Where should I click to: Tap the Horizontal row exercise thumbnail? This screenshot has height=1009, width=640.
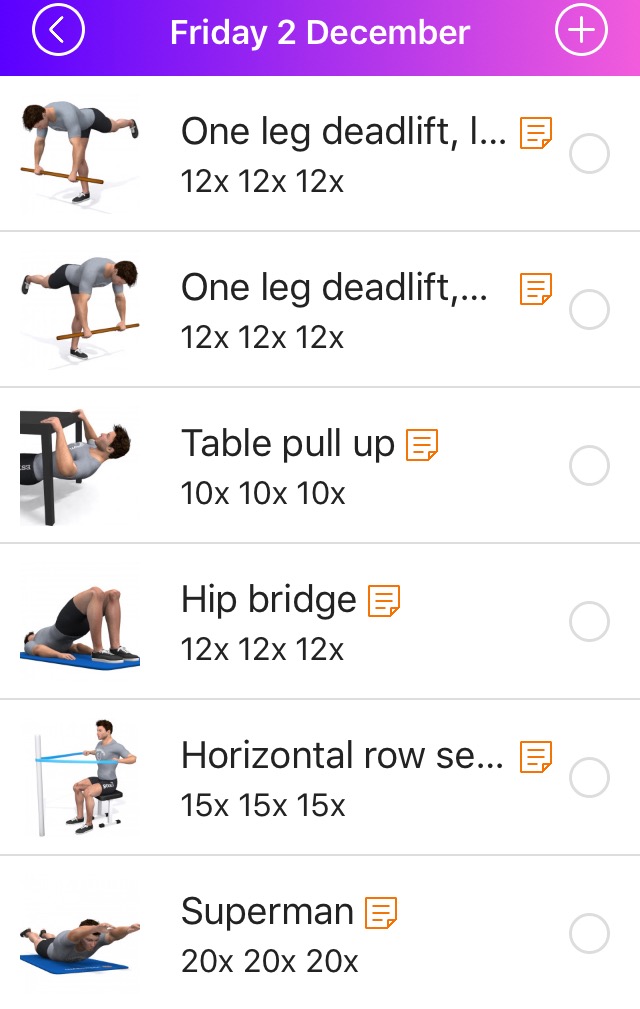click(x=80, y=777)
